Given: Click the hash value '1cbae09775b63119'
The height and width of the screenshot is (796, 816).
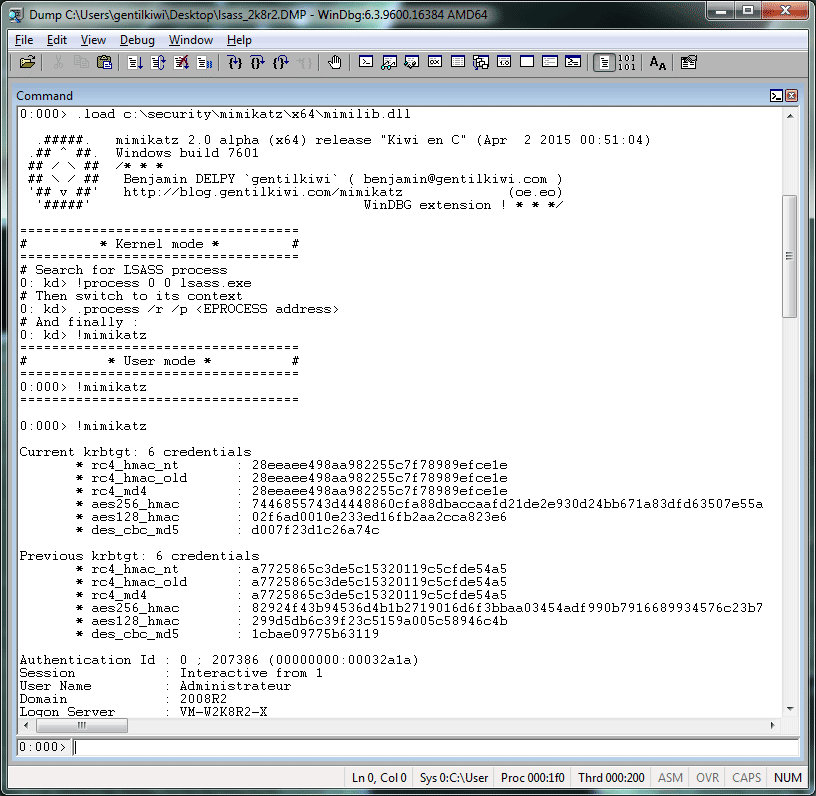Looking at the screenshot, I should 315,634.
